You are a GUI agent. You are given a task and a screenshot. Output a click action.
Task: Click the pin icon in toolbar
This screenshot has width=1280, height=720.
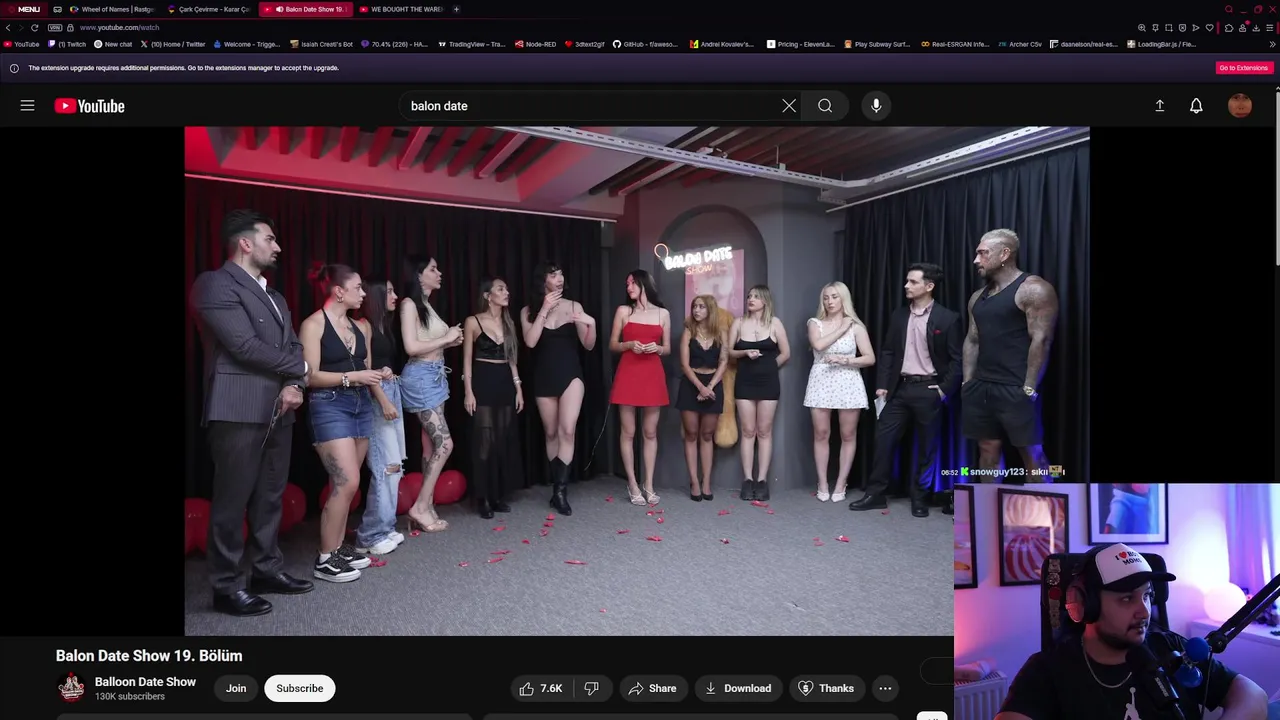1155,27
